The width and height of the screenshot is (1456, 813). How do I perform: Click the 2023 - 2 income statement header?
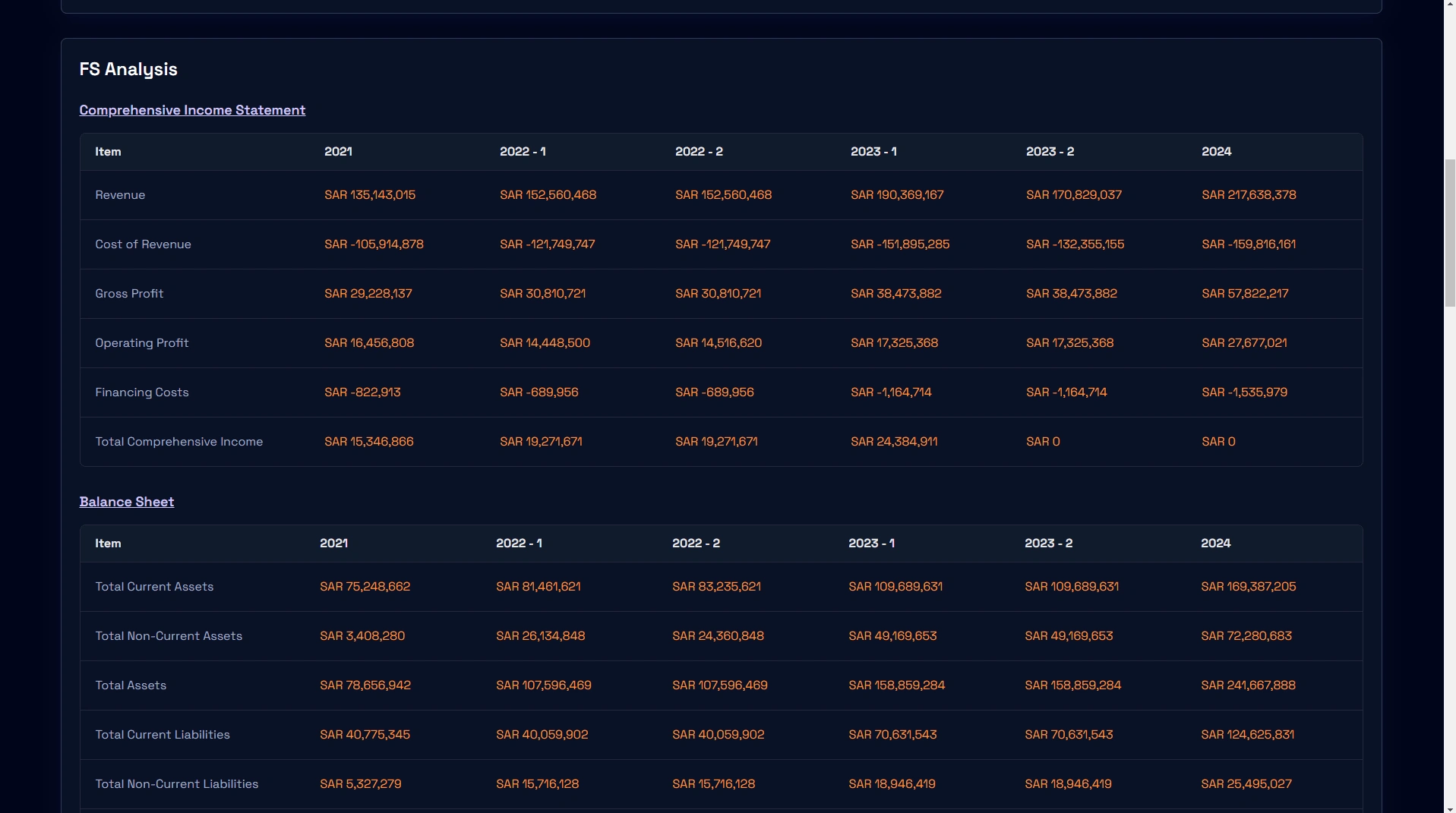coord(1050,152)
